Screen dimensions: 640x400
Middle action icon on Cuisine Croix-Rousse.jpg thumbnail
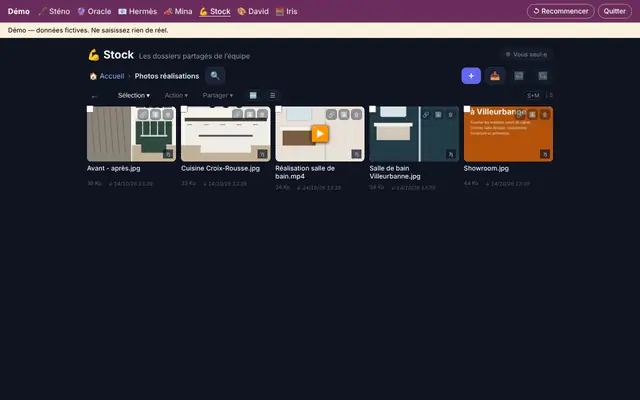coord(250,115)
